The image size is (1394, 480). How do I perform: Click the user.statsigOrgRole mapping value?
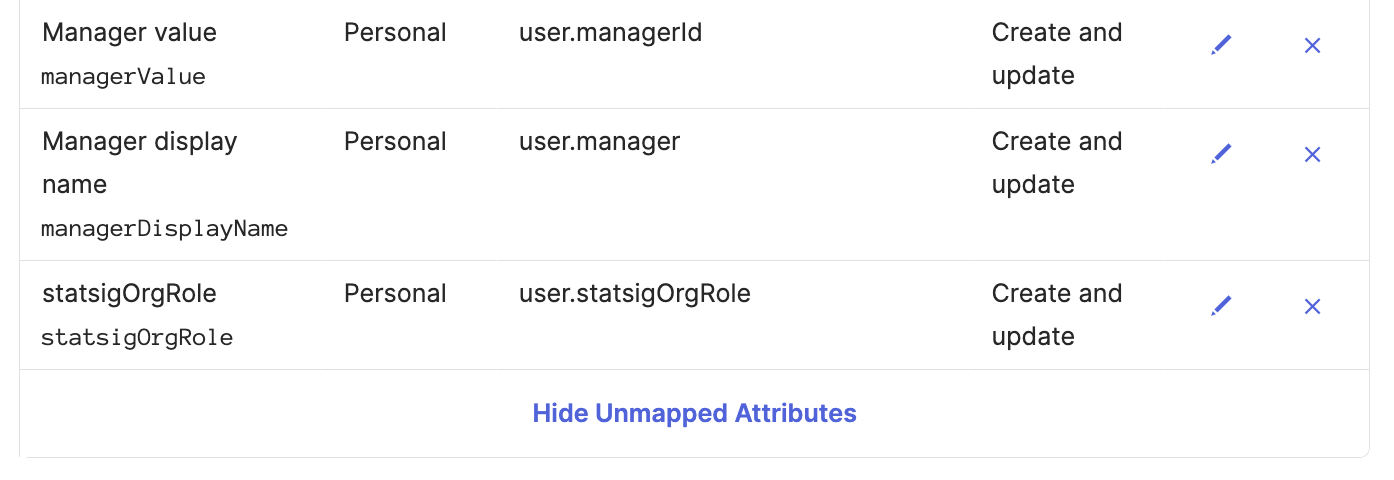(x=634, y=293)
